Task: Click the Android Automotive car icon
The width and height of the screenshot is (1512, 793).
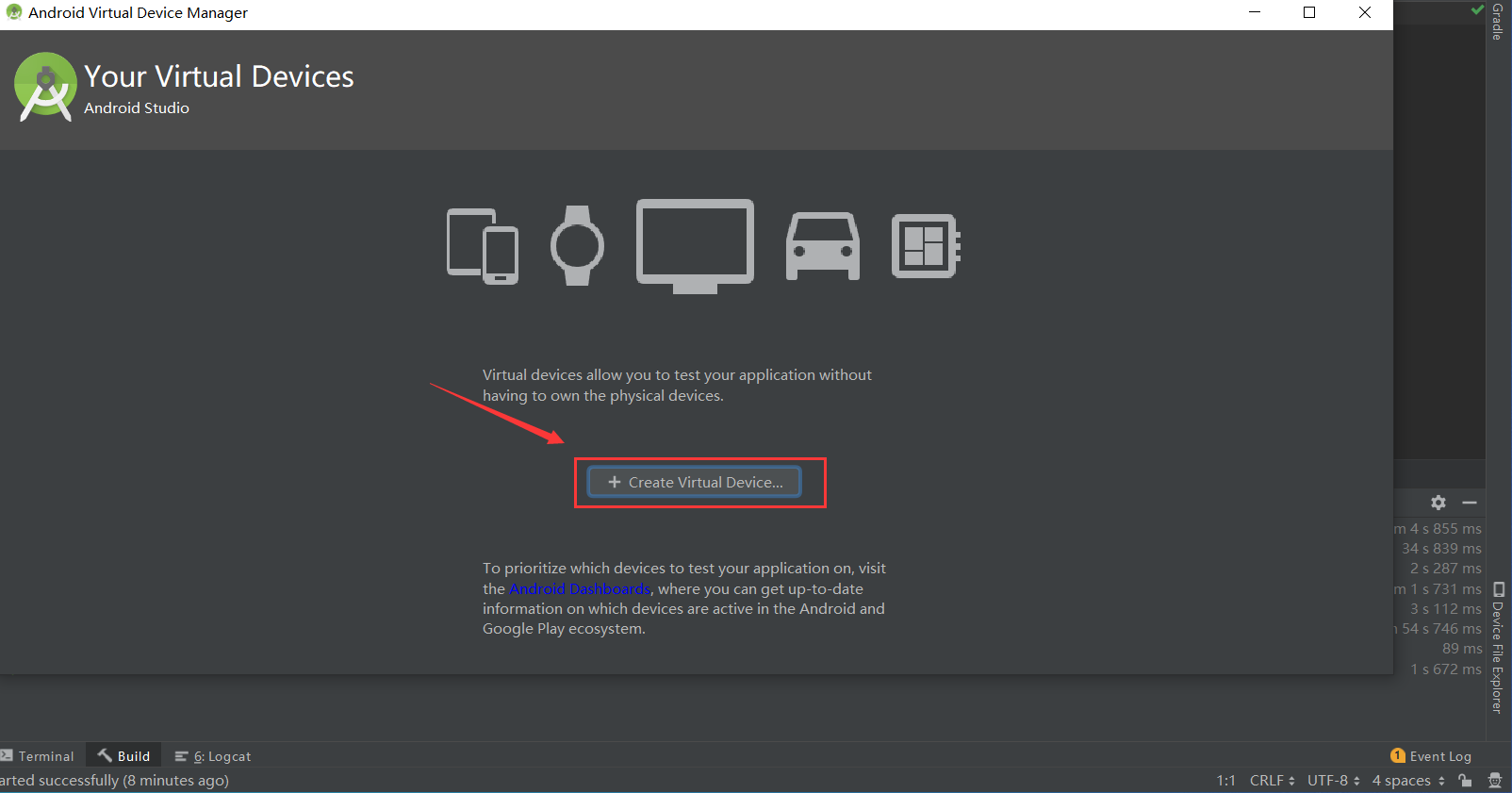Action: point(823,246)
